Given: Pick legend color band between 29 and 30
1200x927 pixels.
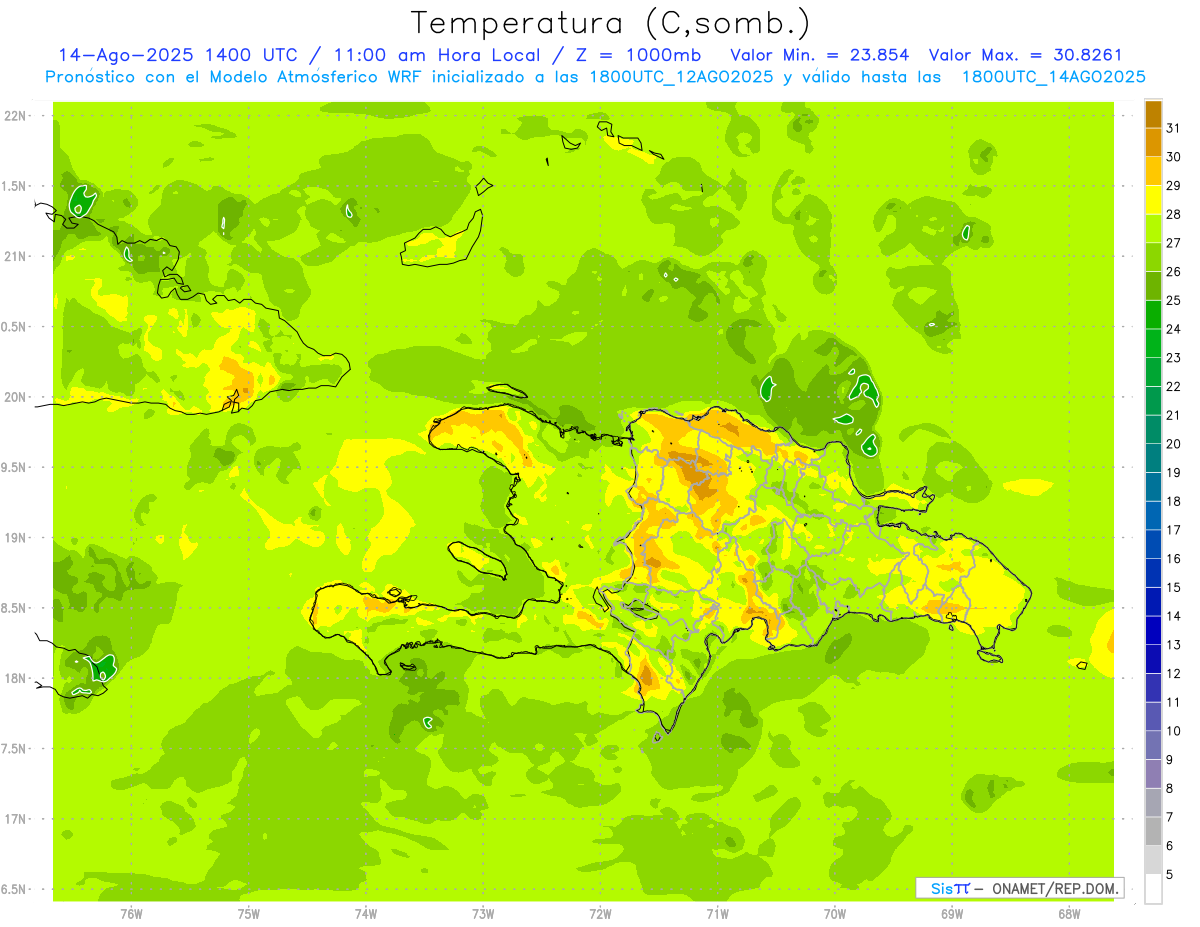Looking at the screenshot, I should point(1154,171).
